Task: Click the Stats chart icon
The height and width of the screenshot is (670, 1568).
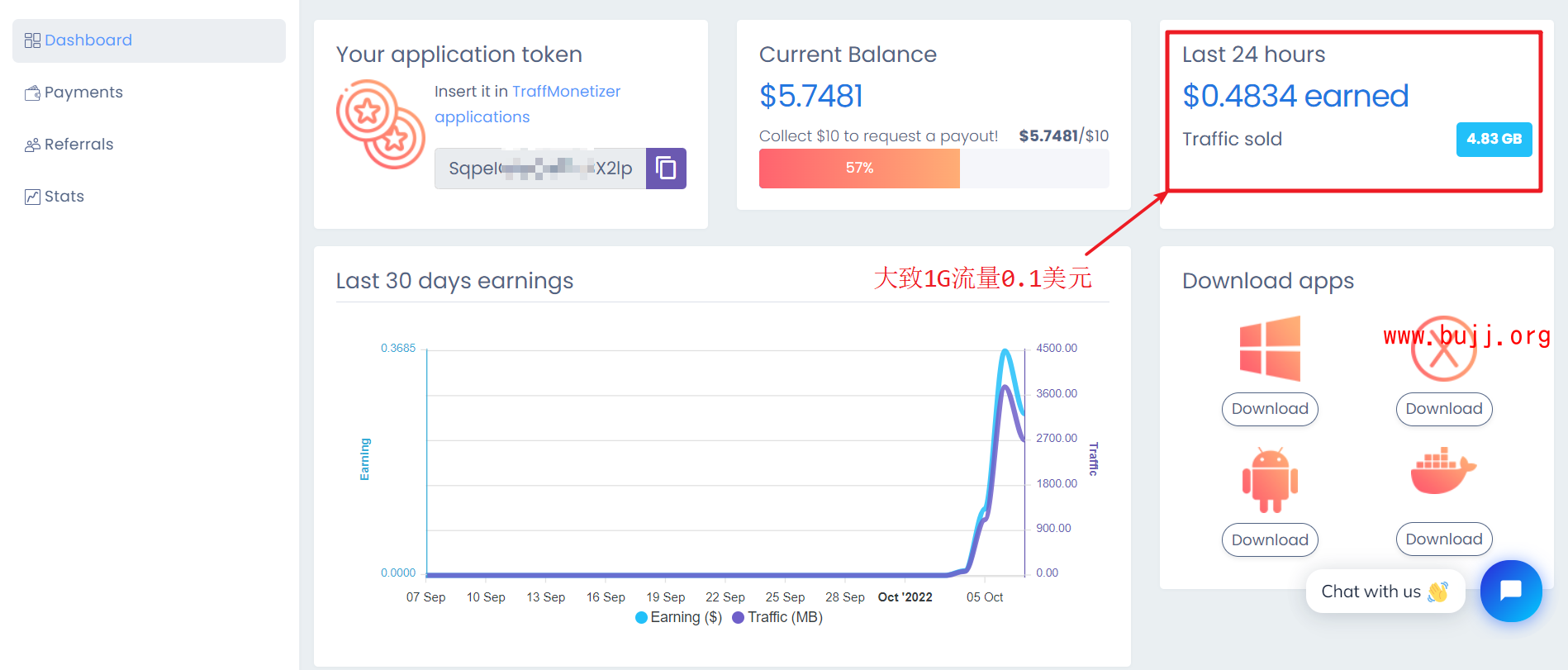Action: (32, 197)
